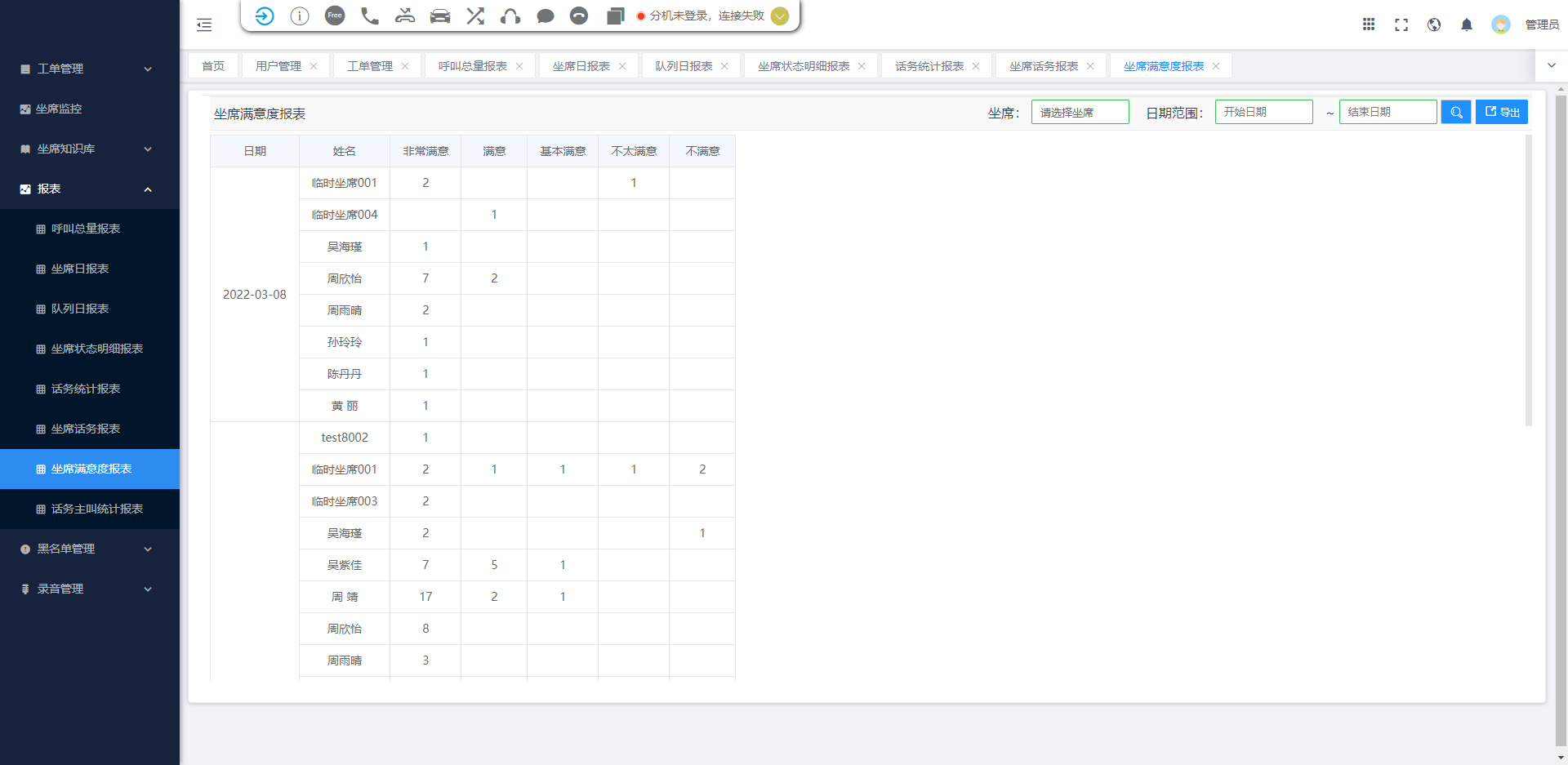Open 坐席监控 in the sidebar

(90, 109)
